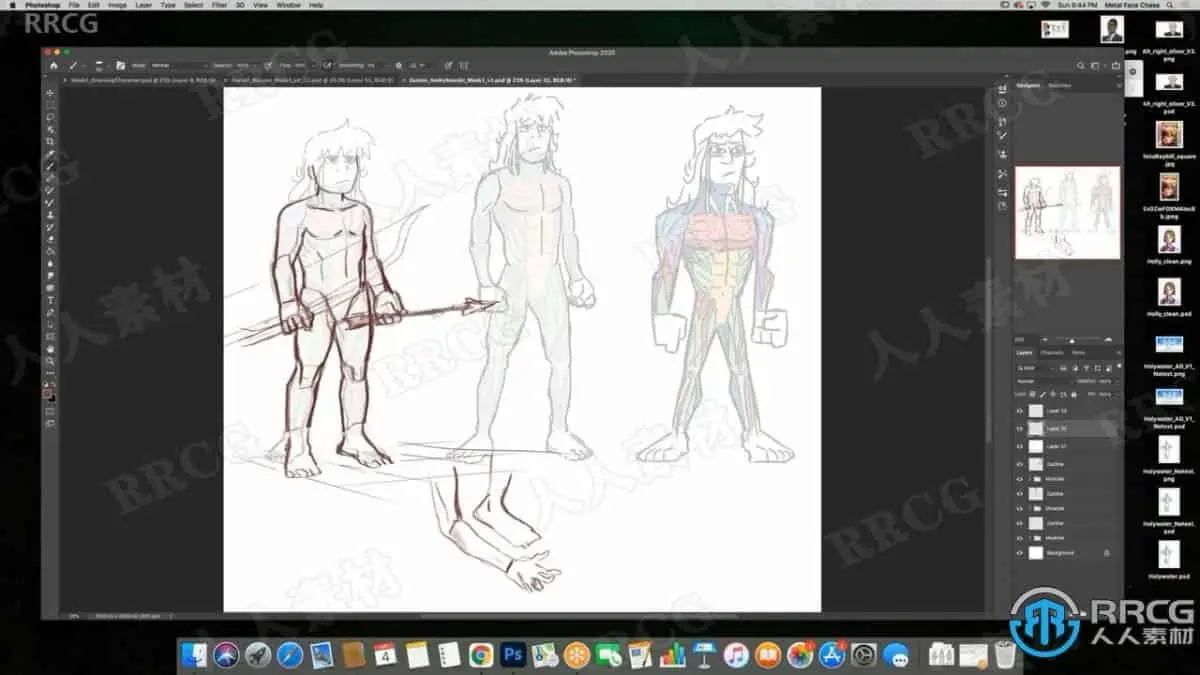Screen dimensions: 1200x675
Task: Open the Layers panel menu icon
Action: point(1118,353)
